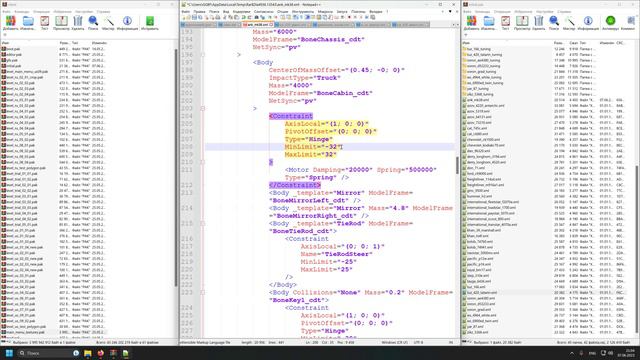Click the MaxLimit="32" code line

(x=311, y=155)
